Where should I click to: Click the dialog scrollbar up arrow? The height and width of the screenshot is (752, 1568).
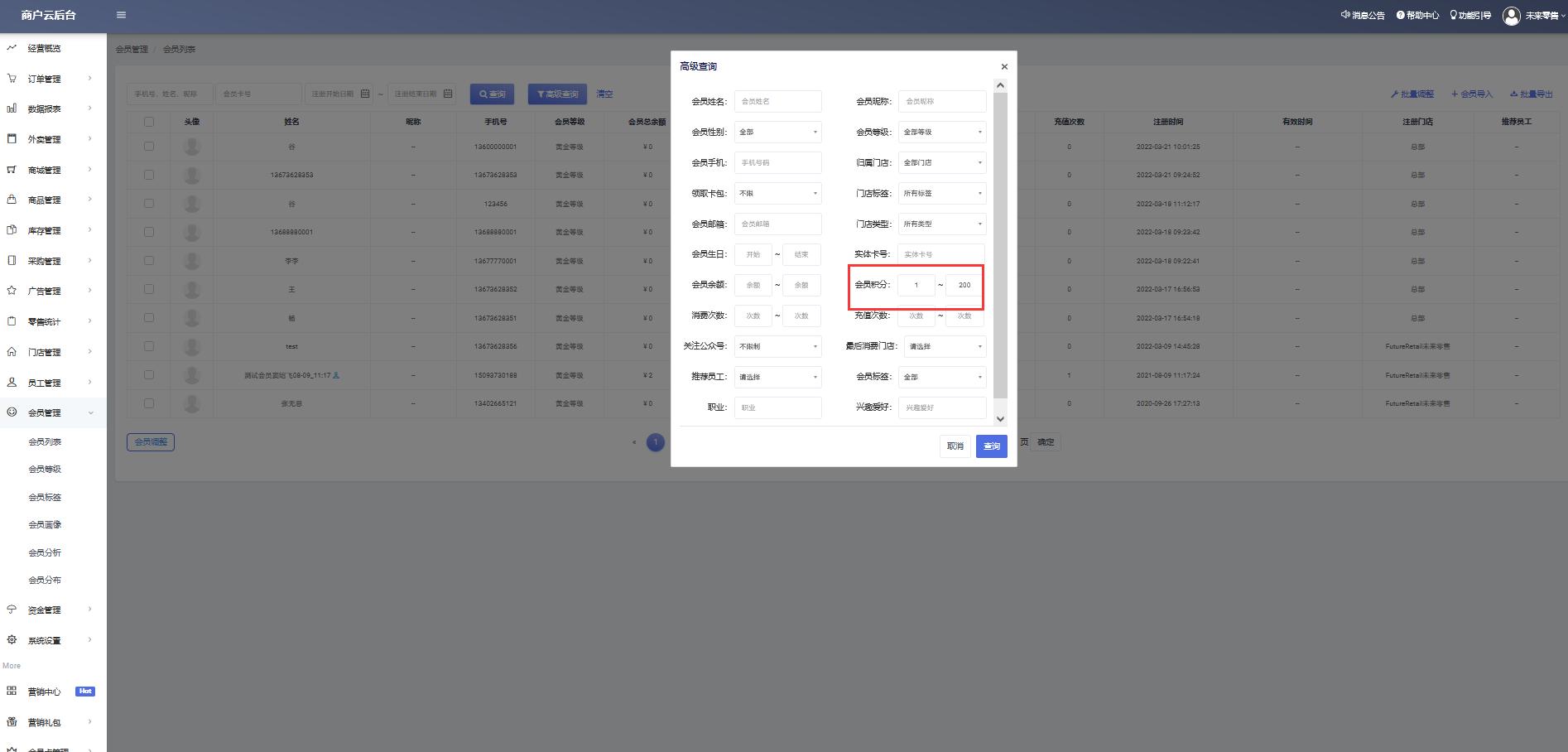pyautogui.click(x=1000, y=85)
